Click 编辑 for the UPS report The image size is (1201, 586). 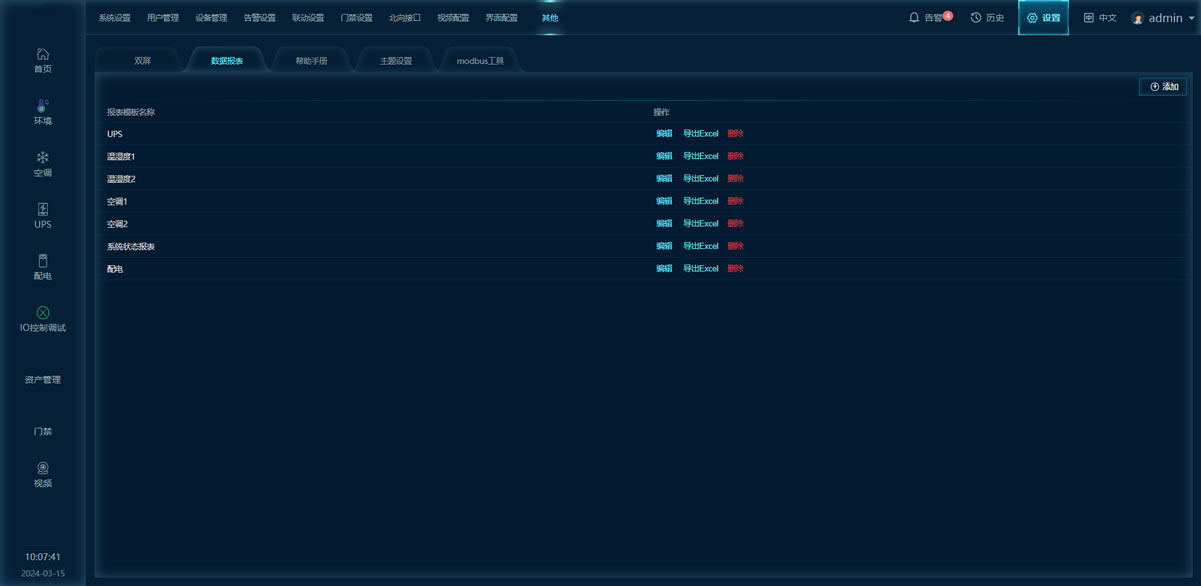click(x=664, y=134)
